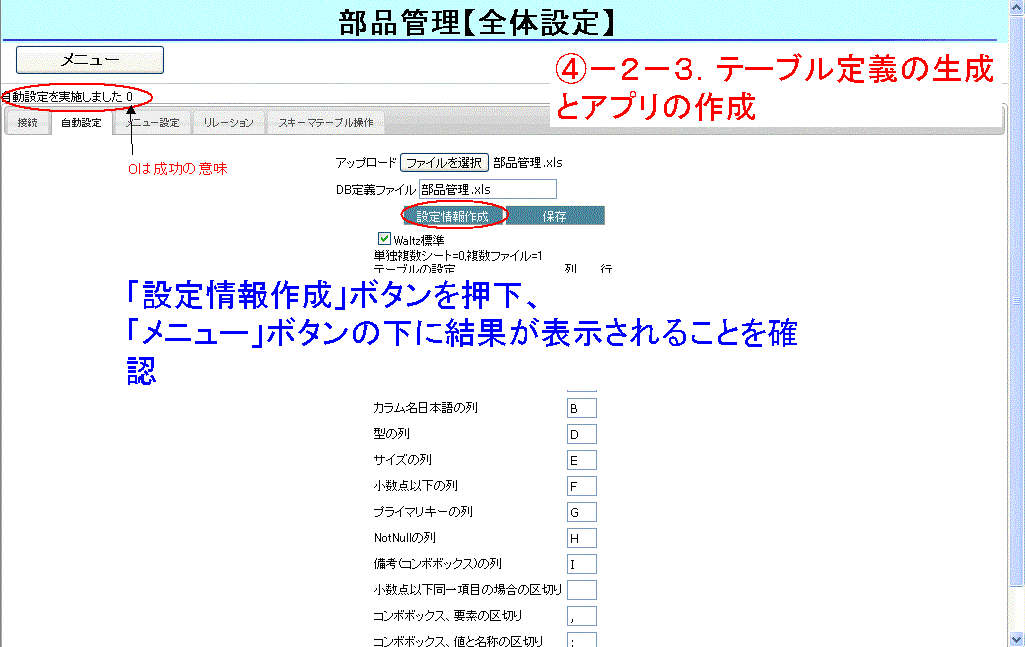This screenshot has height=647, width=1025.
Task: Focus the カラム名日本語の列 input field
Action: (581, 408)
